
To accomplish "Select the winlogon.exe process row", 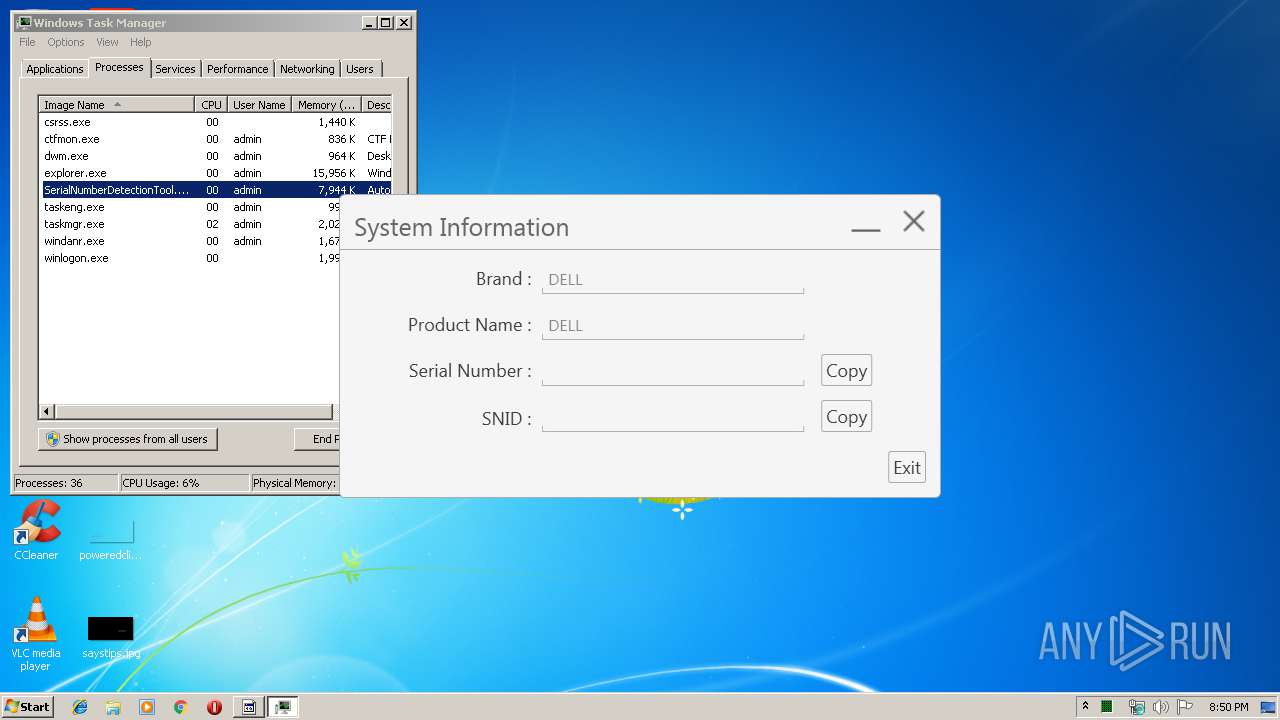I will pyautogui.click(x=190, y=258).
